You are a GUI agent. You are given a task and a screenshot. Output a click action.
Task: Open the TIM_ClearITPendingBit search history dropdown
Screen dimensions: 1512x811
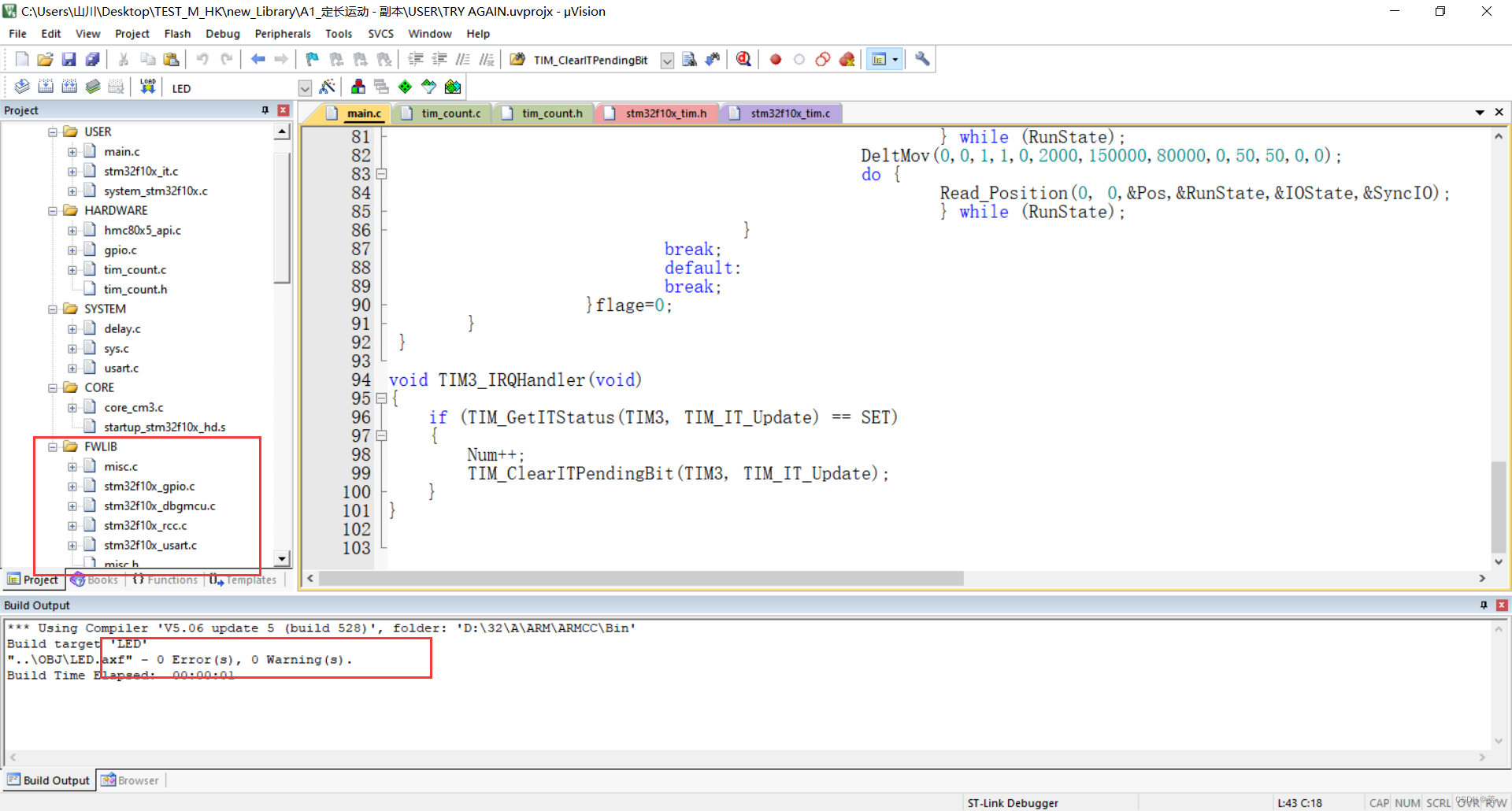(x=667, y=60)
